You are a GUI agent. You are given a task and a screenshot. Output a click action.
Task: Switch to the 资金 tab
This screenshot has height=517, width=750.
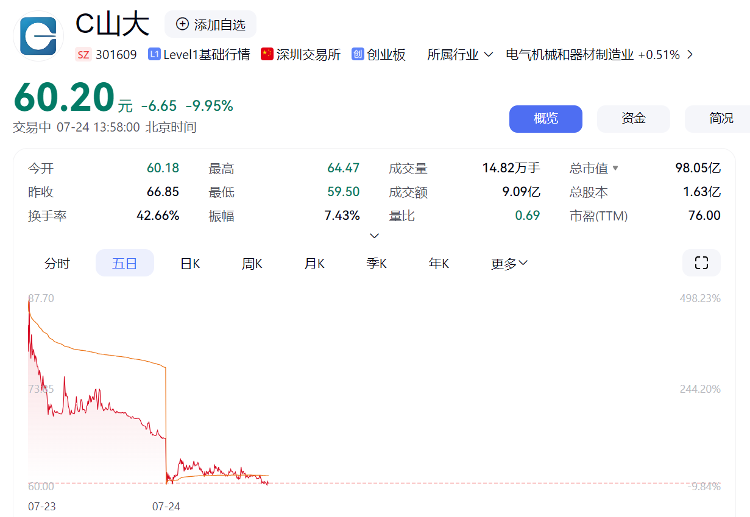point(633,118)
